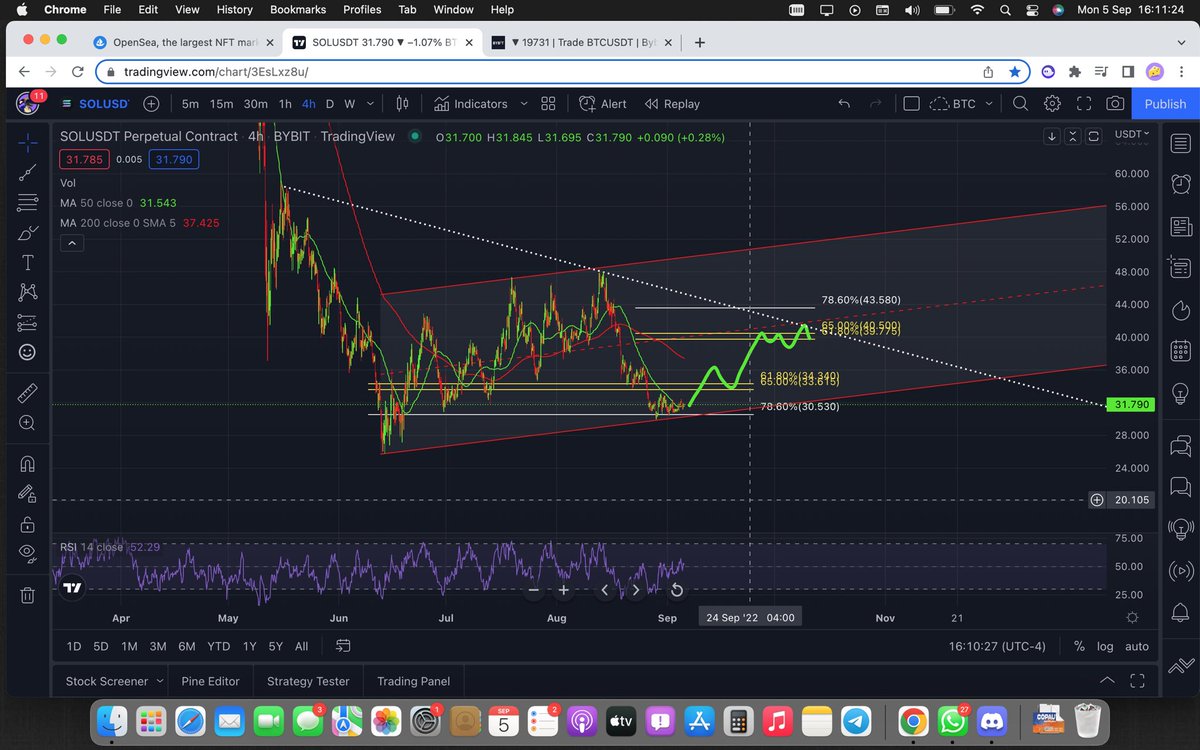1200x750 pixels.
Task: Select the 4h timeframe
Action: pos(309,103)
